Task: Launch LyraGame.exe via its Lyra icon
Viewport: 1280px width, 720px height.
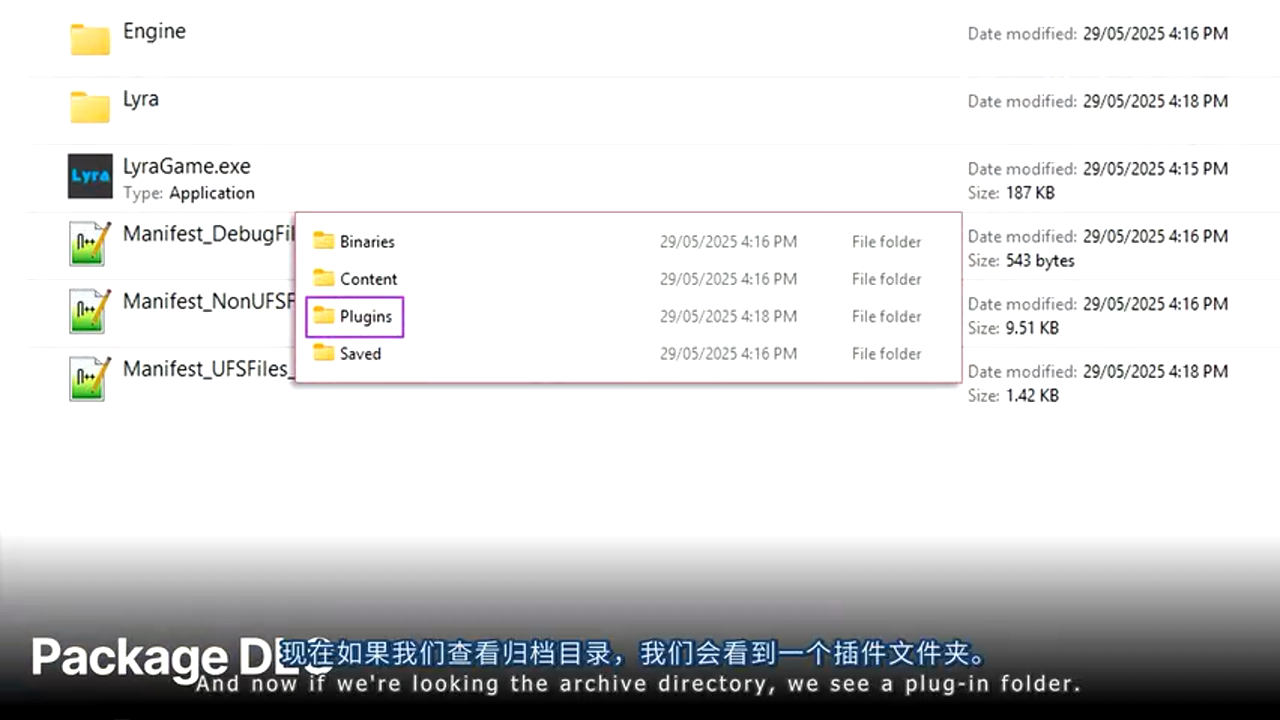Action: (x=90, y=176)
